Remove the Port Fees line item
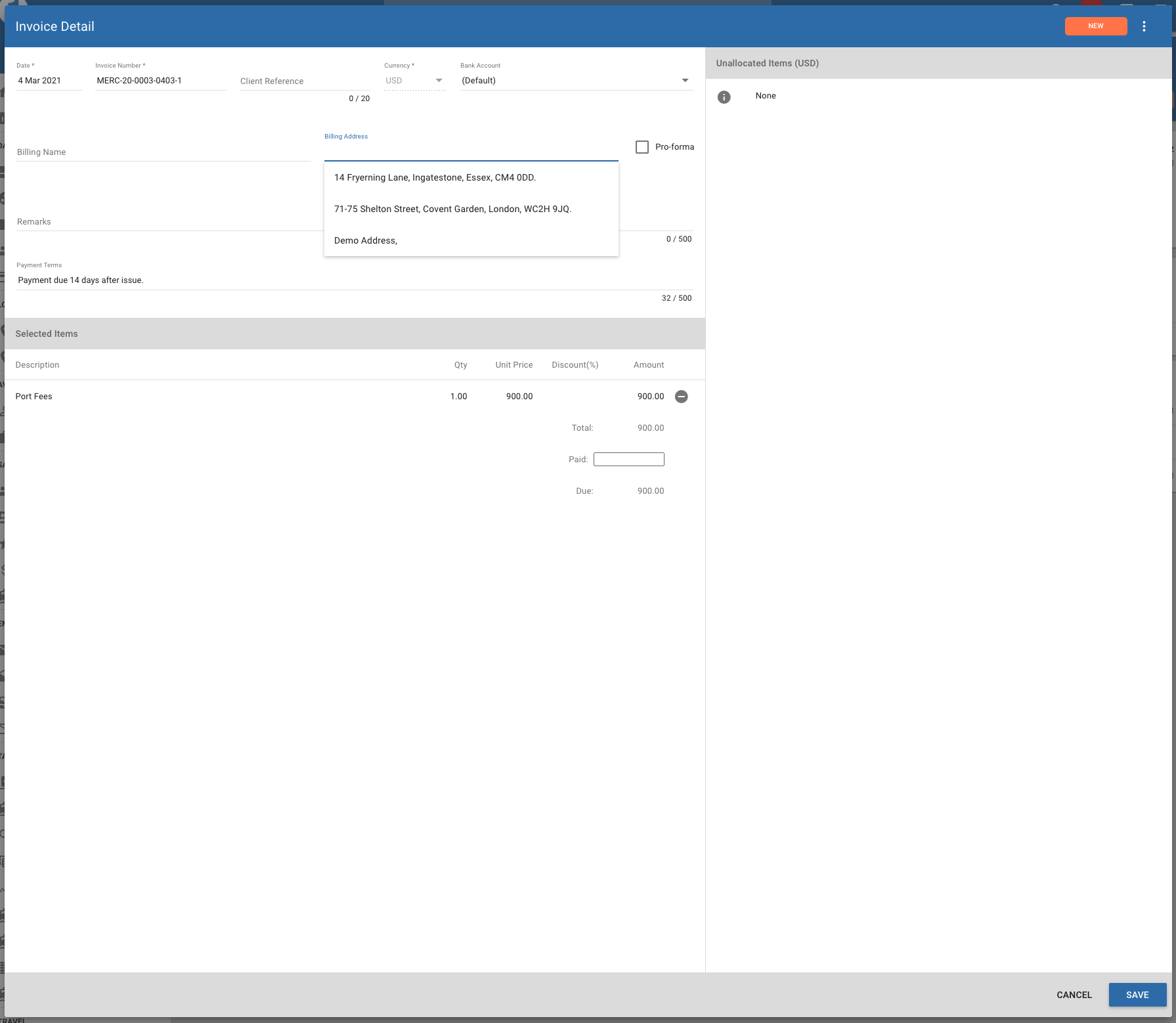Viewport: 1176px width, 1023px height. pos(682,397)
